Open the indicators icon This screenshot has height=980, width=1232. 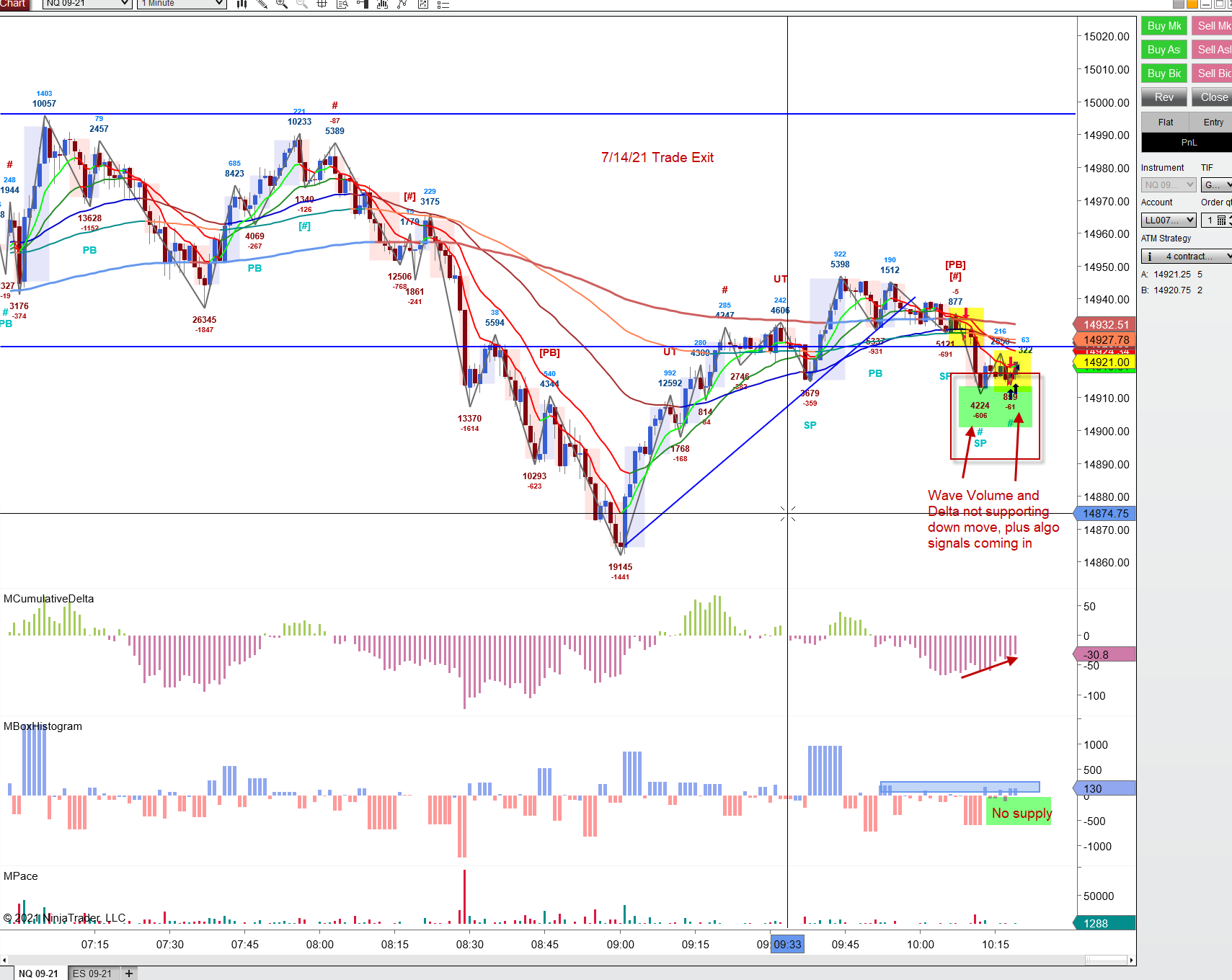click(403, 4)
